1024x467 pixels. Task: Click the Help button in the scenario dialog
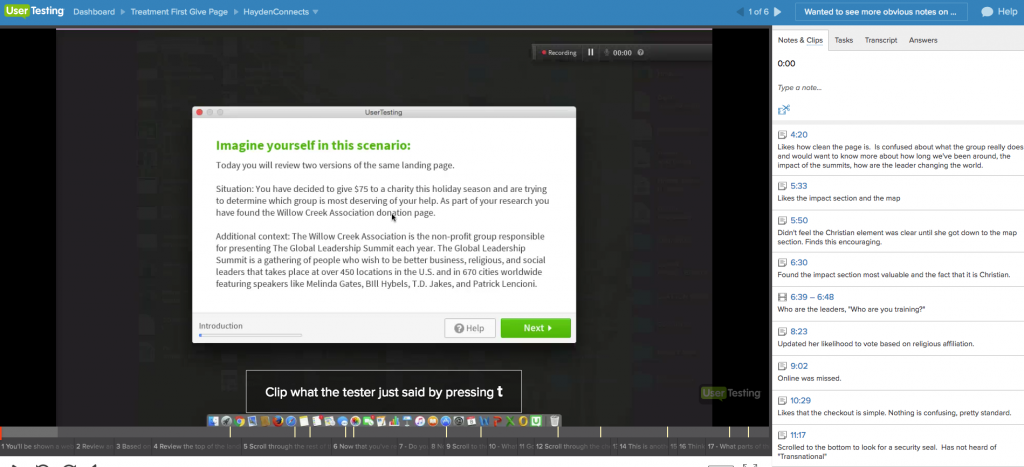click(x=469, y=328)
